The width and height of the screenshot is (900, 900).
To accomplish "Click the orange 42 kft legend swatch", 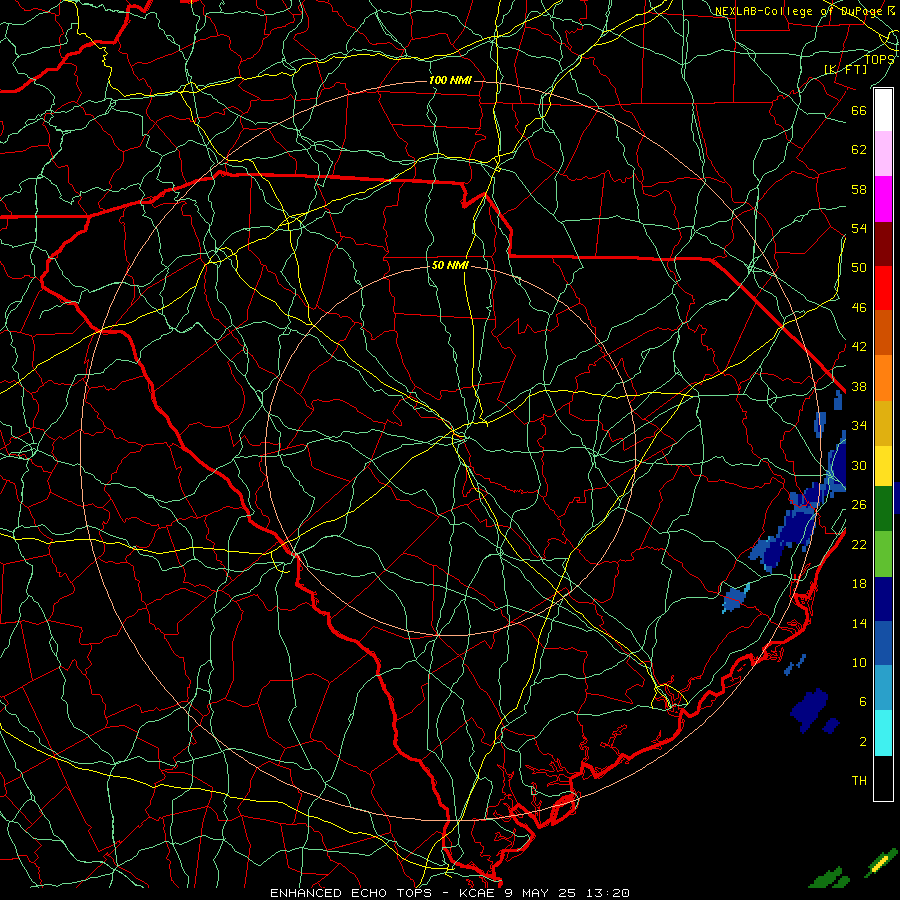I will point(883,377).
